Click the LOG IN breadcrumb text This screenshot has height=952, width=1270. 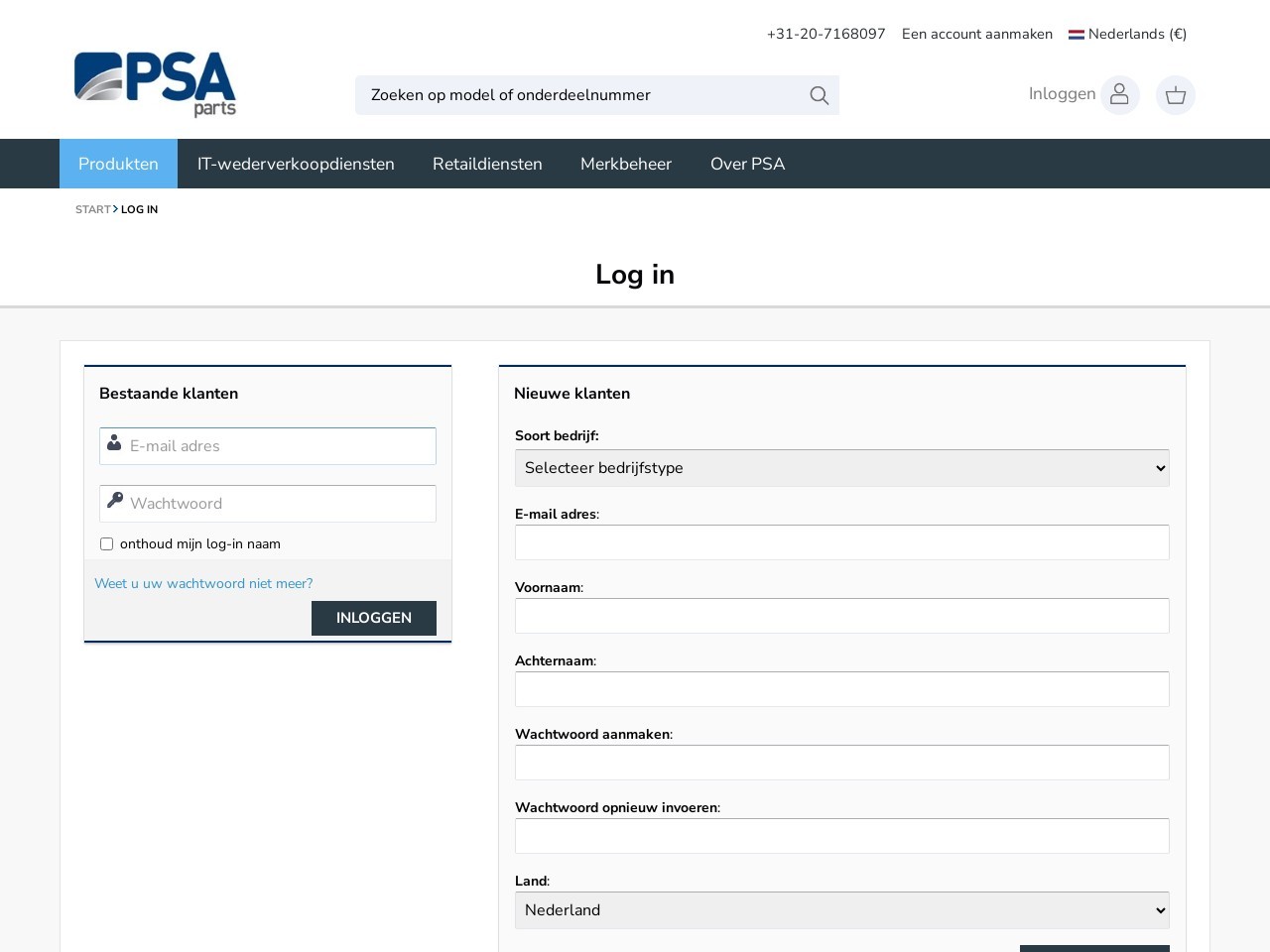139,209
